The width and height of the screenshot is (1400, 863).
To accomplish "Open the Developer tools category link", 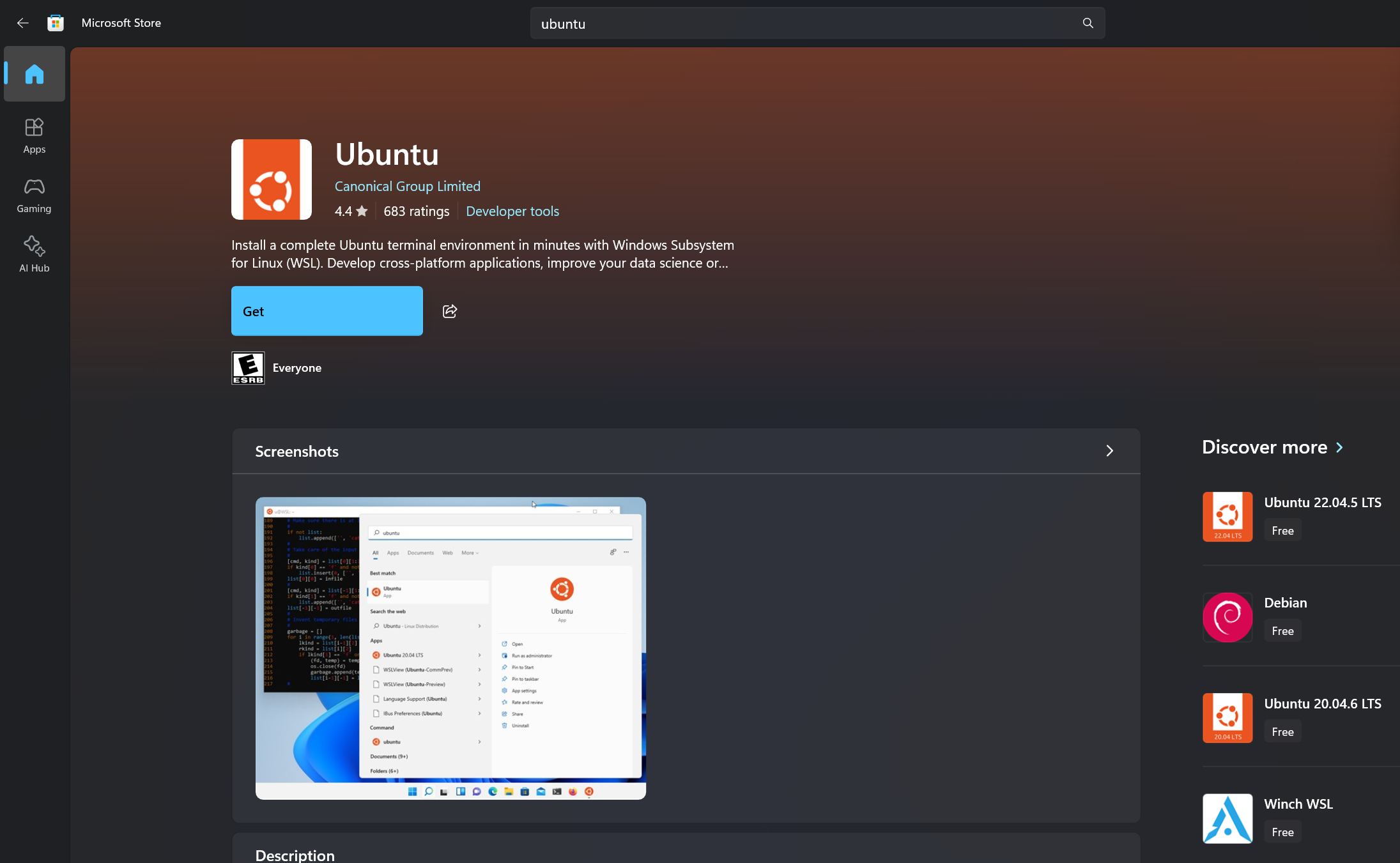I will point(512,211).
